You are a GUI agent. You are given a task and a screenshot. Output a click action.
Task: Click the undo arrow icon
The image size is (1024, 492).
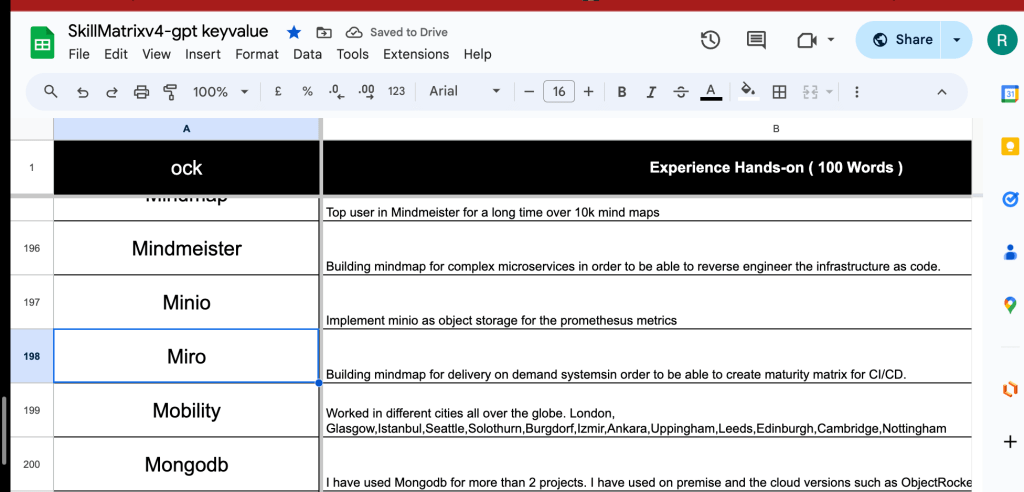coord(82,92)
